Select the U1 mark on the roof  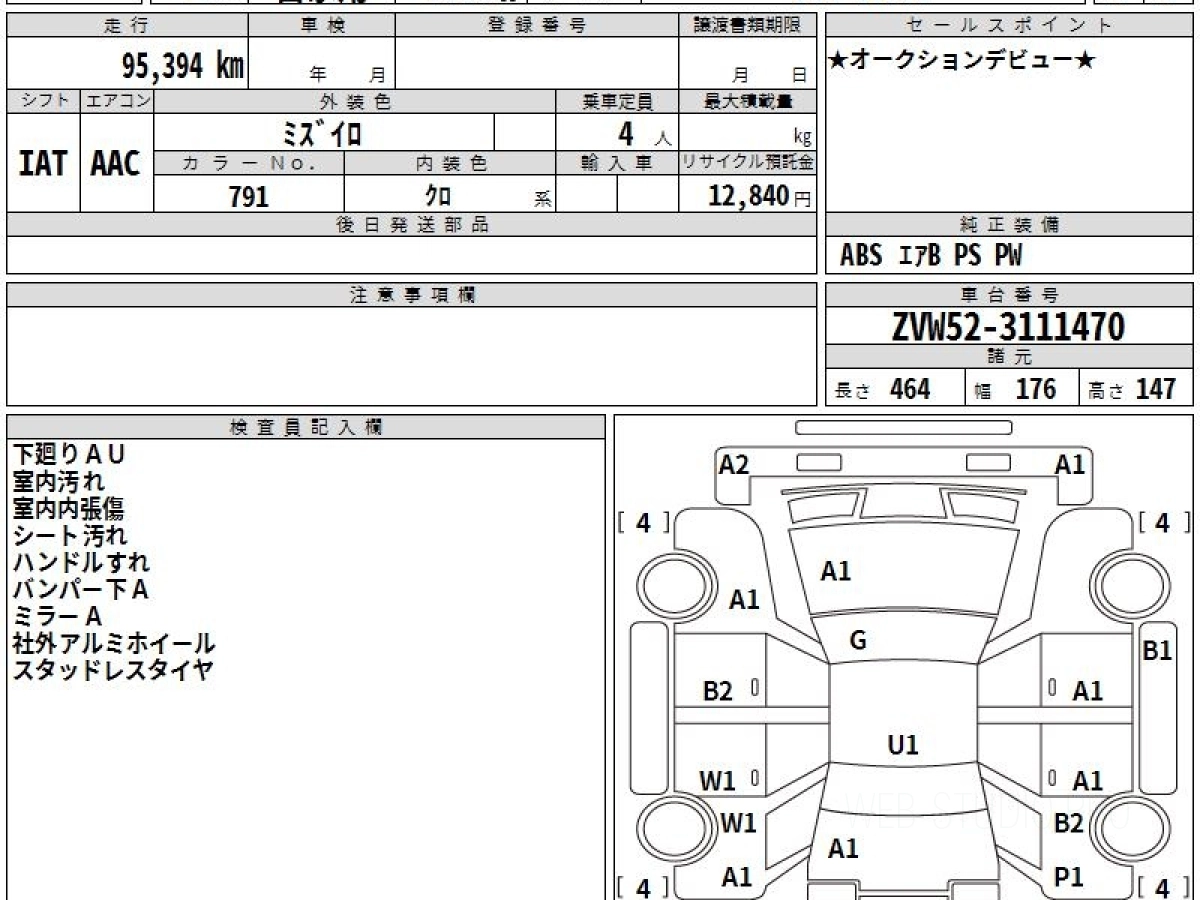tap(903, 745)
